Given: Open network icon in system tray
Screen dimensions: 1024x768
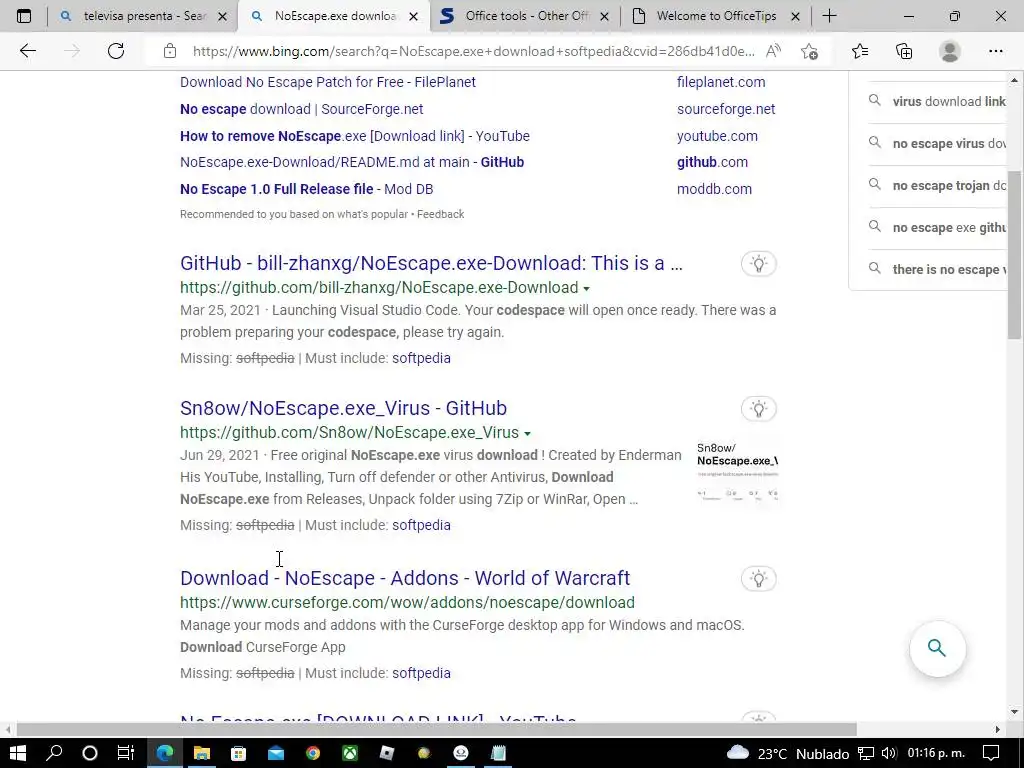Looking at the screenshot, I should (866, 754).
